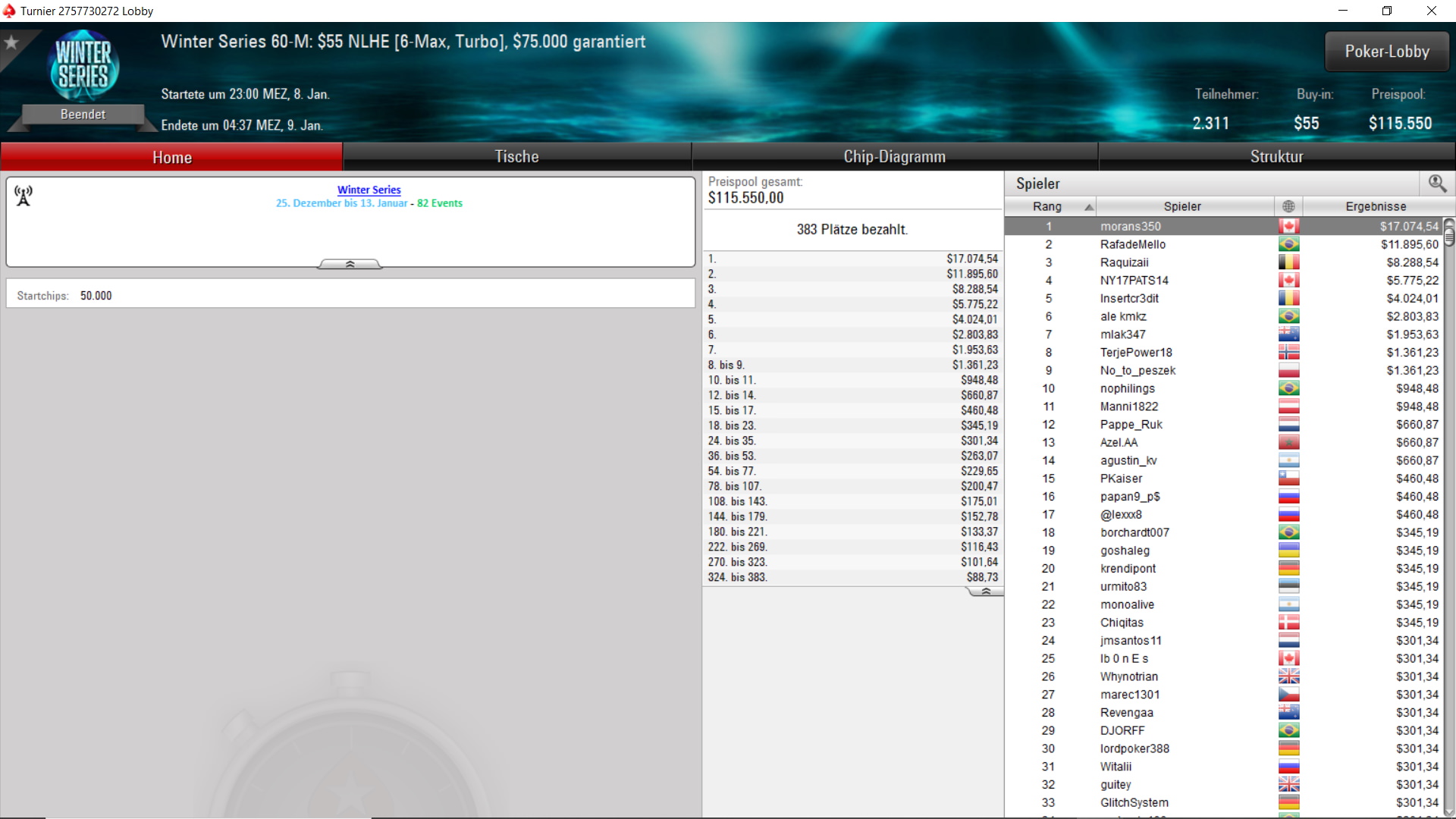Click the Poker-Lobby button
Viewport: 1456px width, 819px height.
click(x=1386, y=52)
